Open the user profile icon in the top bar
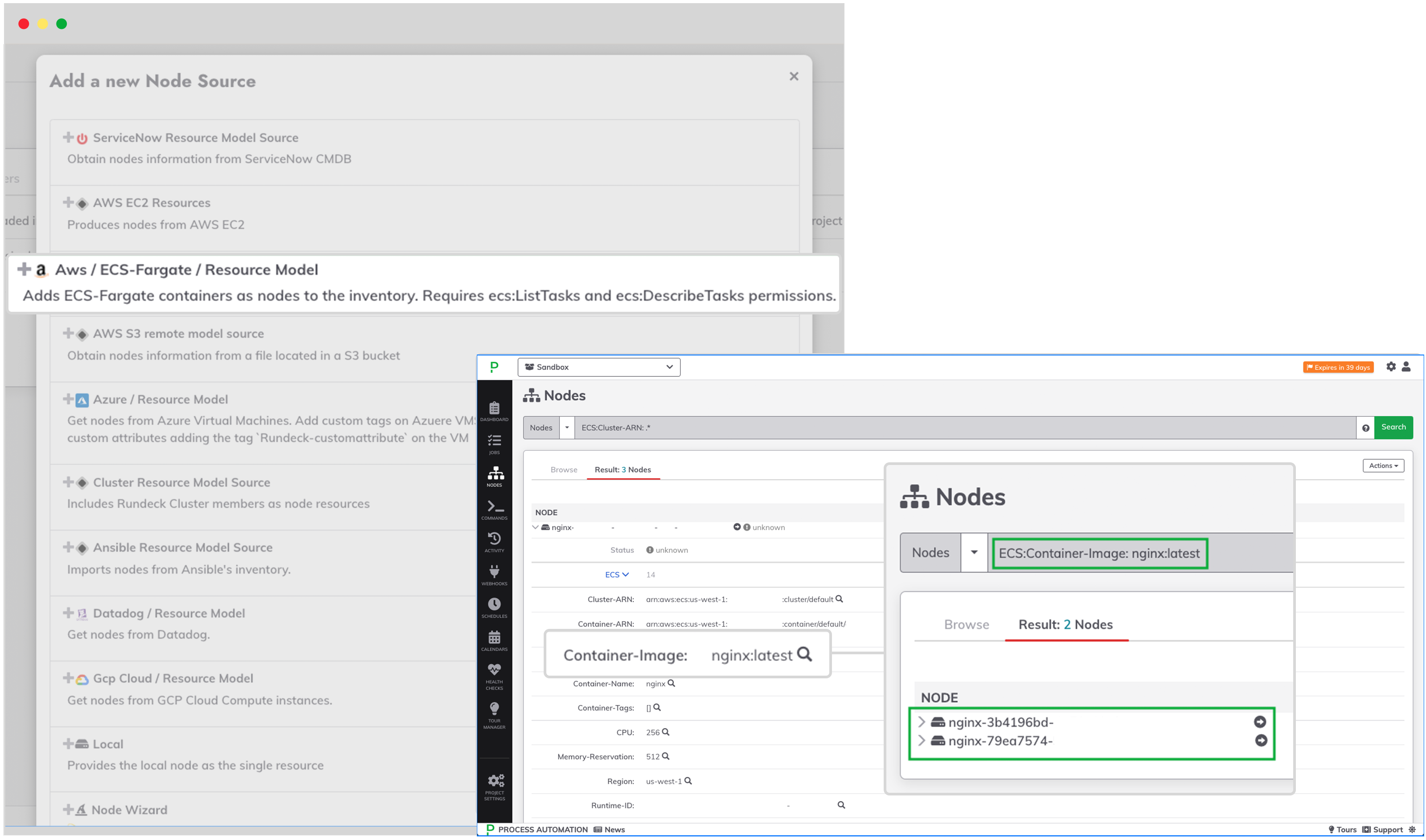This screenshot has width=1426, height=840. [1406, 367]
